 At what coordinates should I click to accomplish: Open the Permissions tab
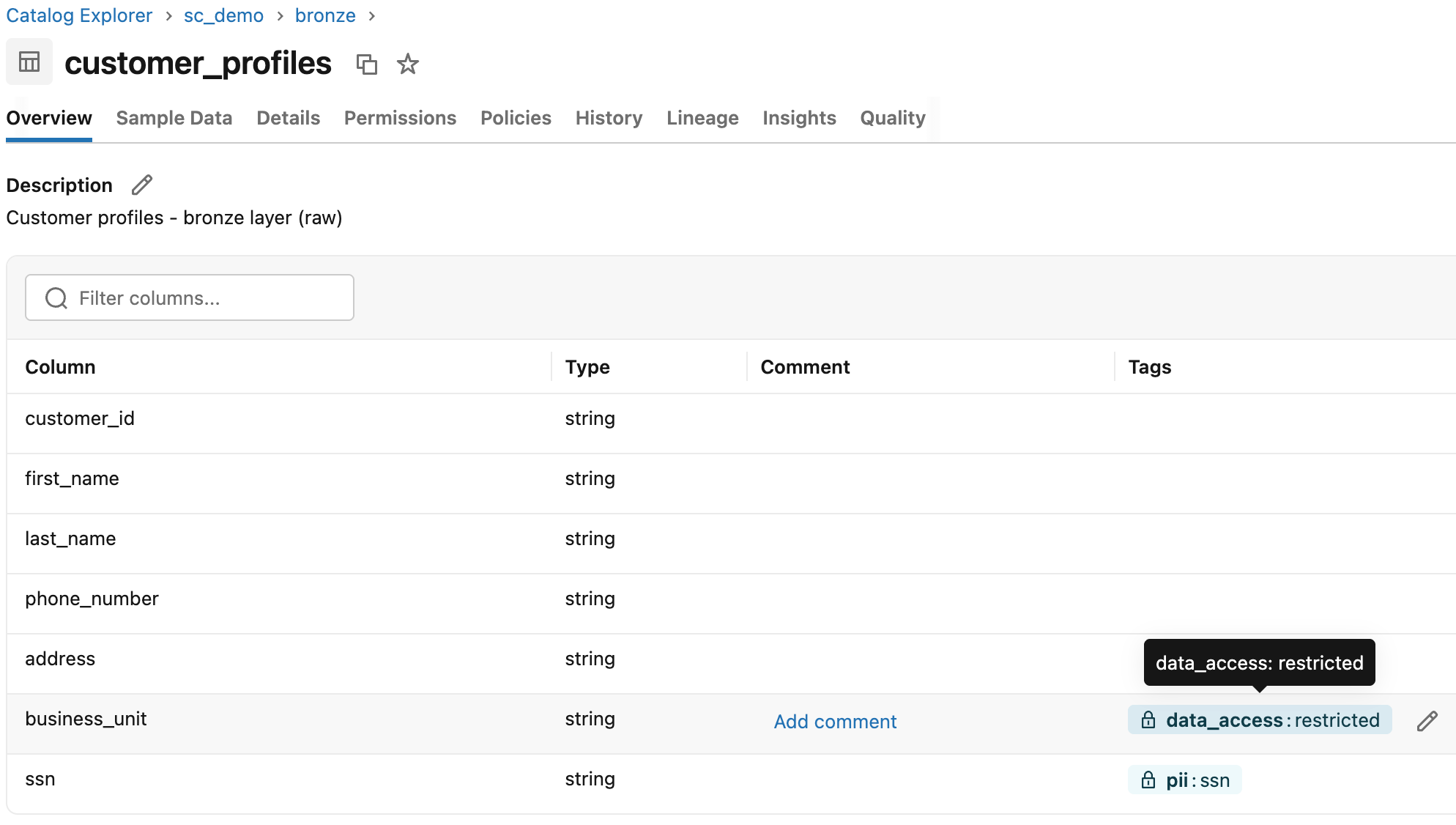(400, 118)
